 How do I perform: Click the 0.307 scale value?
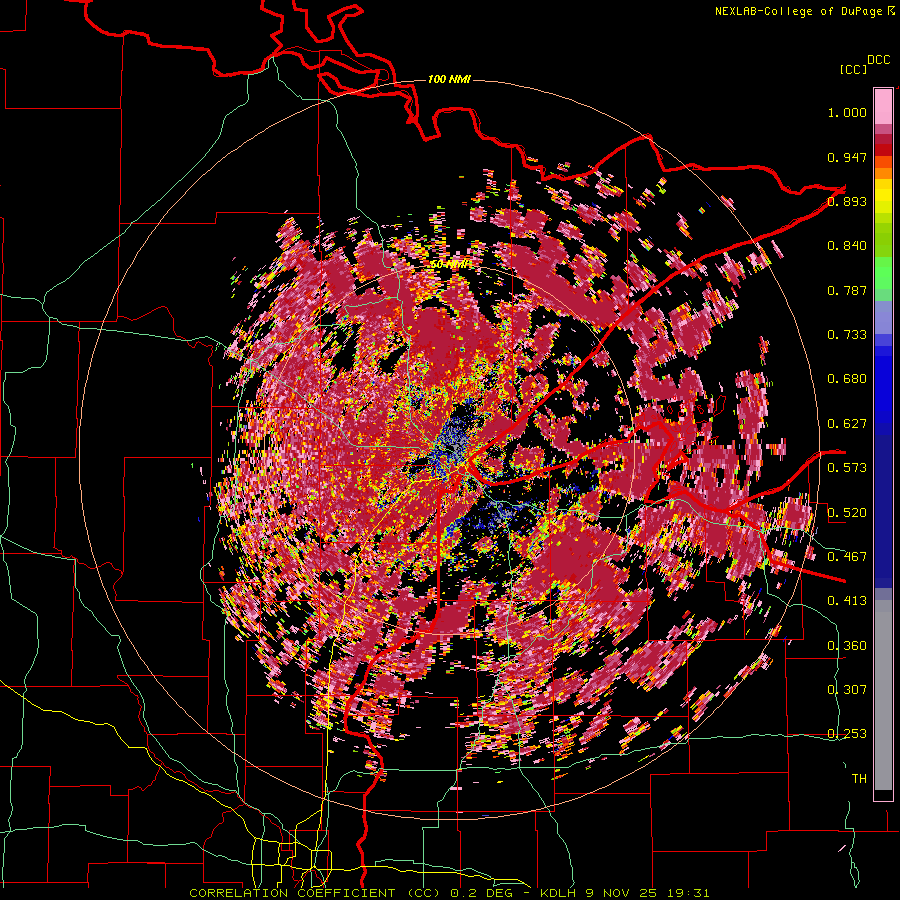(x=847, y=690)
